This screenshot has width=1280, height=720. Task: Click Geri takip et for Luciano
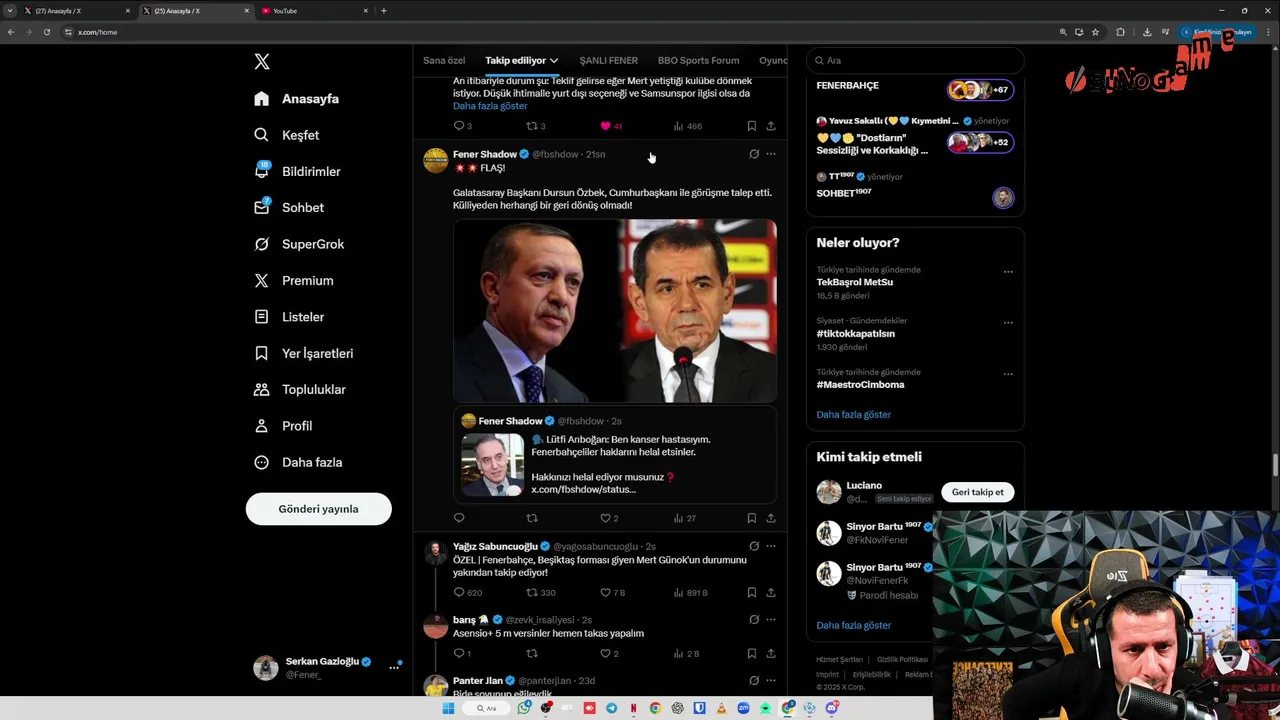[977, 492]
